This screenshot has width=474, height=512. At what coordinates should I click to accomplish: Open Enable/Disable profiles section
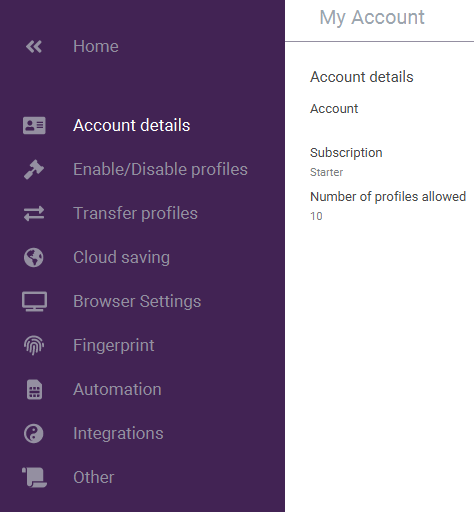[160, 169]
